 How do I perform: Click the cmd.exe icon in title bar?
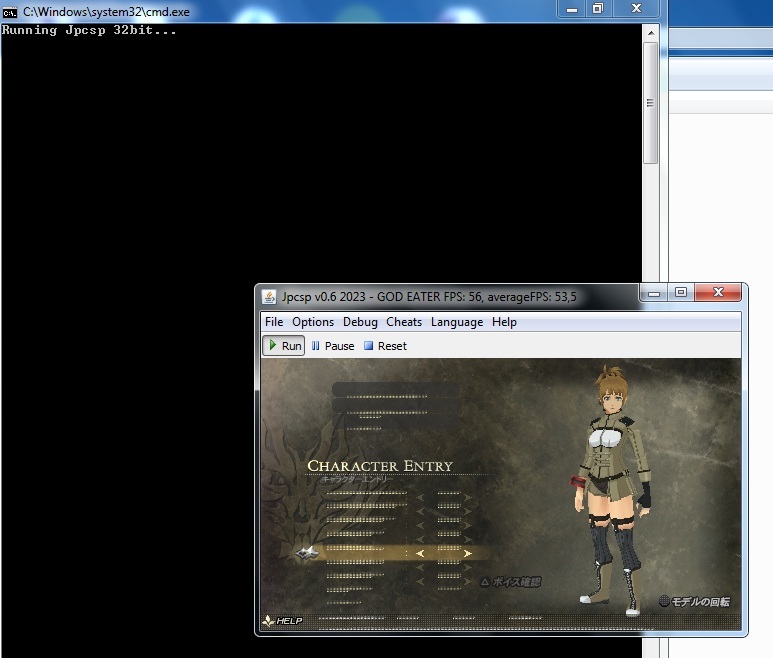[x=10, y=12]
